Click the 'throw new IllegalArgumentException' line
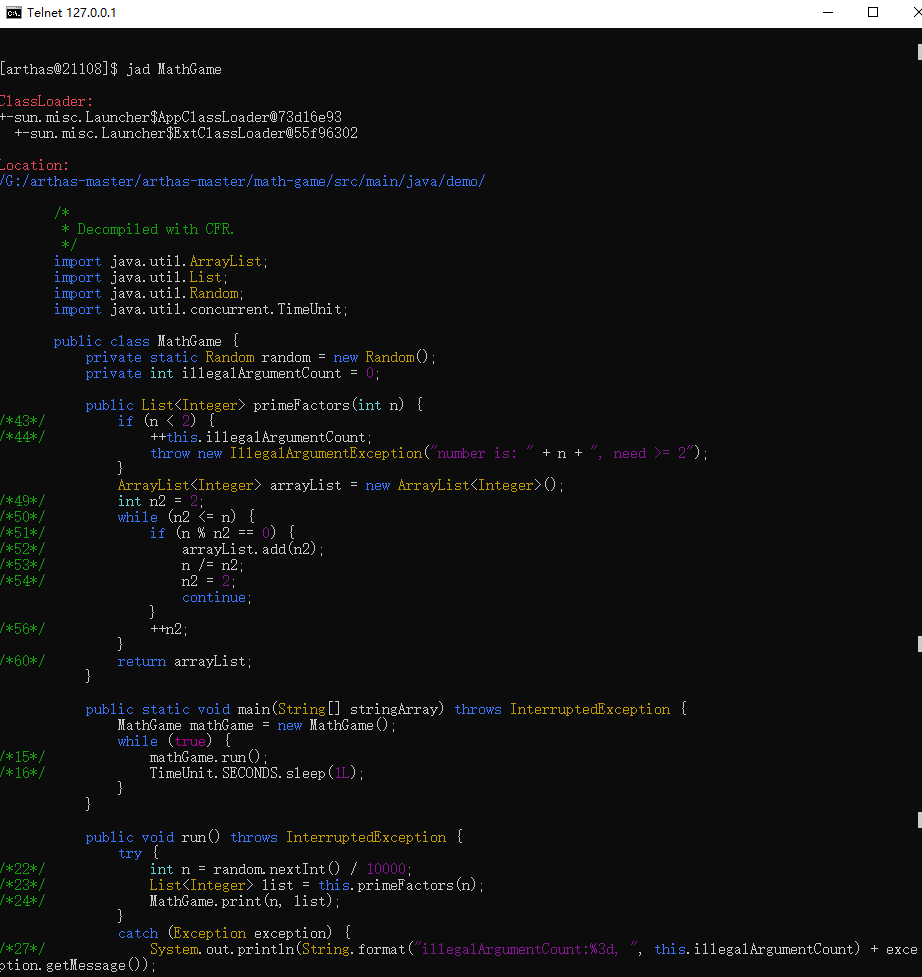The width and height of the screenshot is (922, 977). coord(429,454)
